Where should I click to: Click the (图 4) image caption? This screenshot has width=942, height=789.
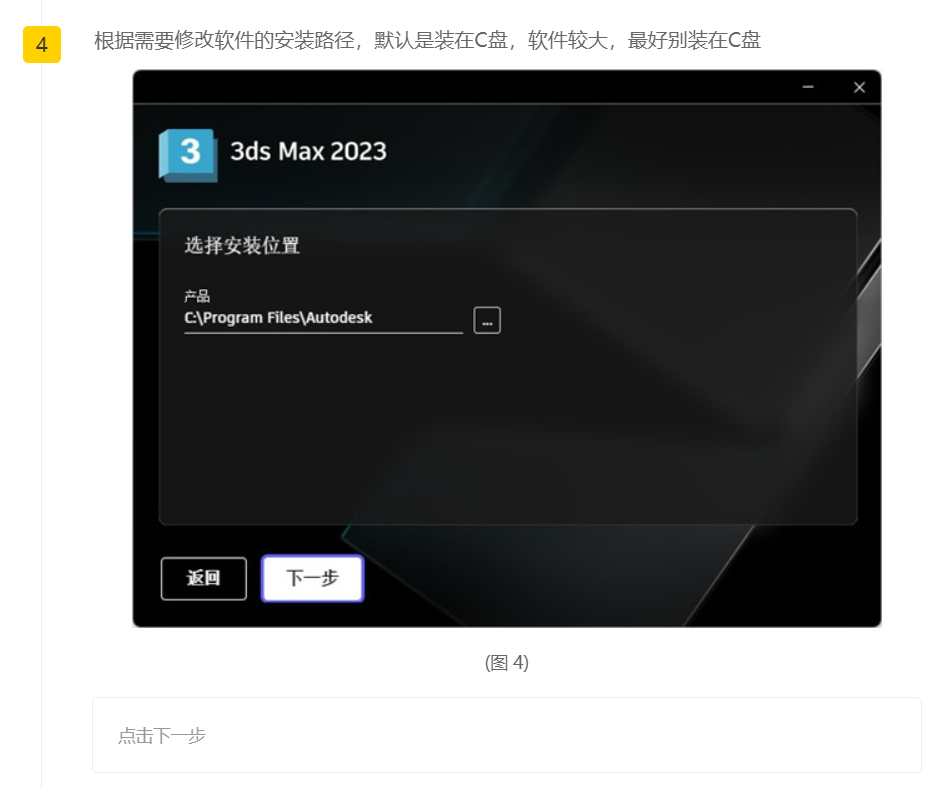click(x=506, y=663)
